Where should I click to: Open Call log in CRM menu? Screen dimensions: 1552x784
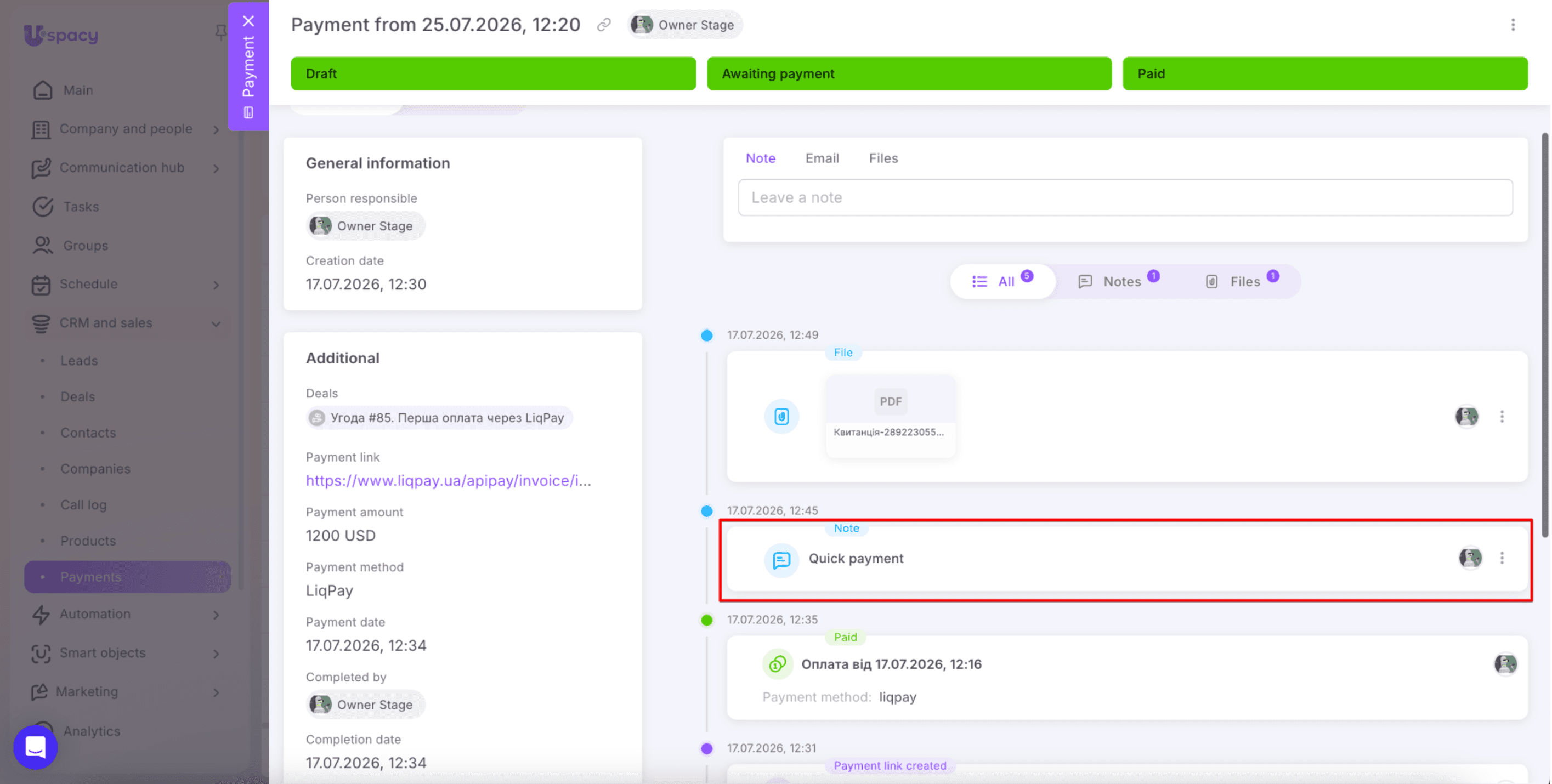click(83, 504)
